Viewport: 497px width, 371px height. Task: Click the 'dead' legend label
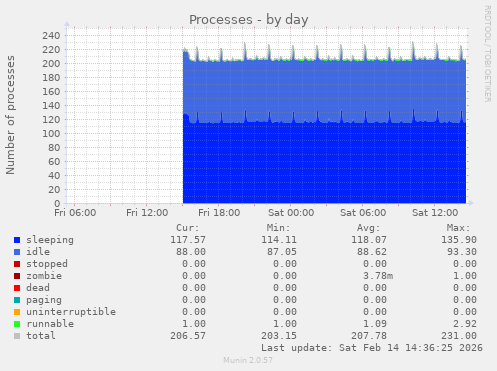[38, 288]
